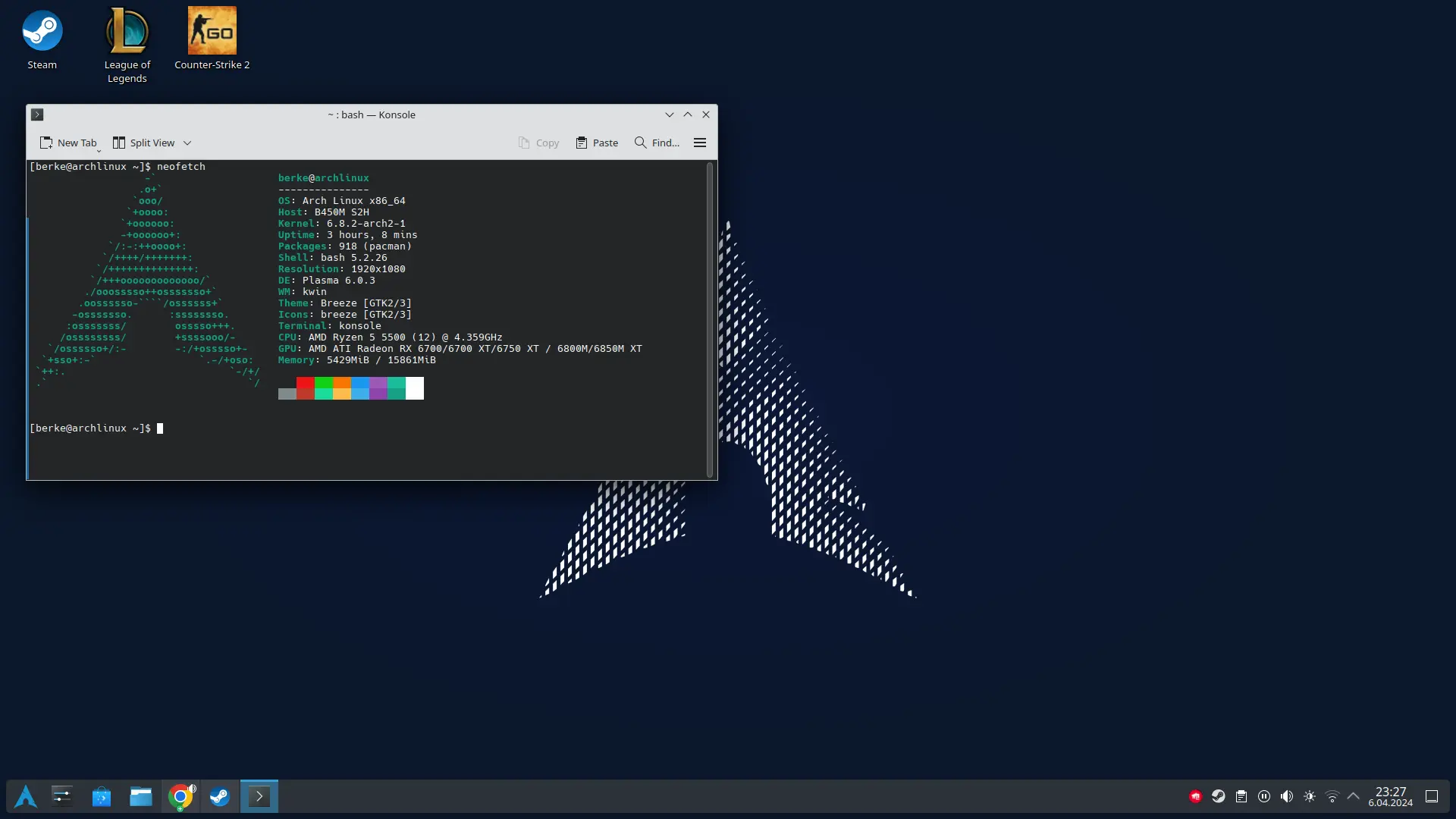
Task: Click the Konsole window menu icon in title bar
Action: point(37,115)
